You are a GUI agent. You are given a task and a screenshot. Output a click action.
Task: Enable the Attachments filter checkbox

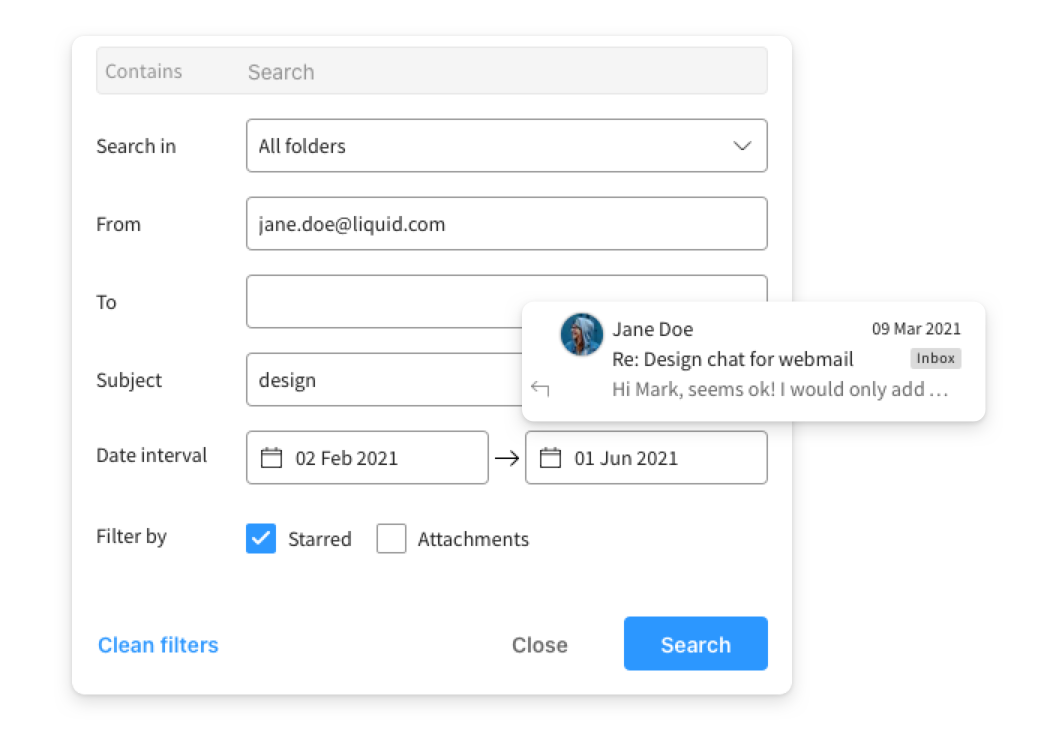391,538
